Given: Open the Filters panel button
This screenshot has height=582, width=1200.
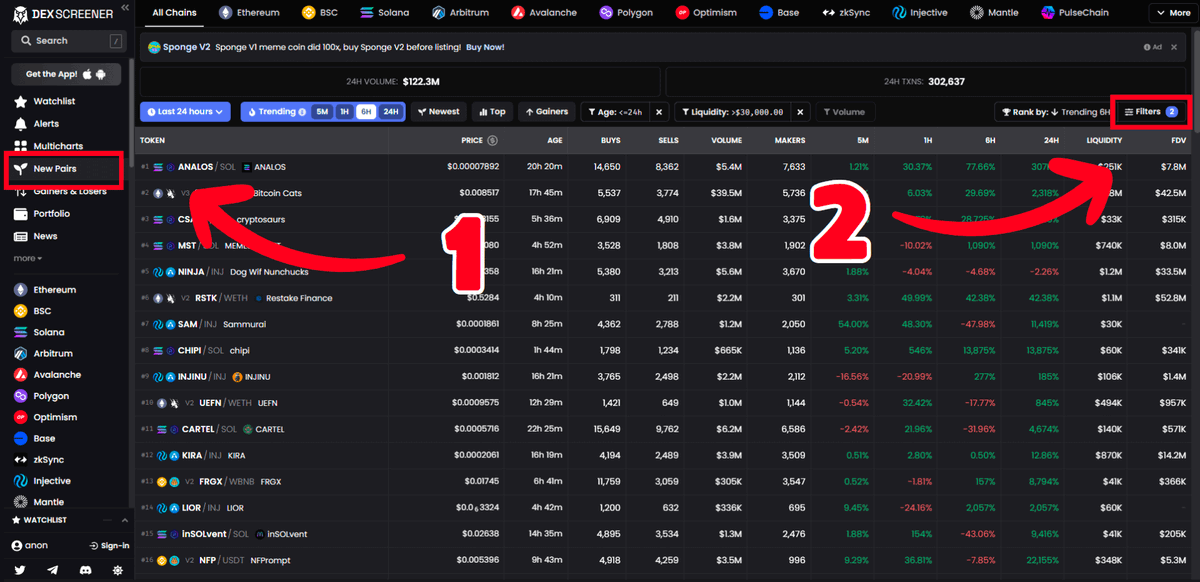Looking at the screenshot, I should [1150, 112].
